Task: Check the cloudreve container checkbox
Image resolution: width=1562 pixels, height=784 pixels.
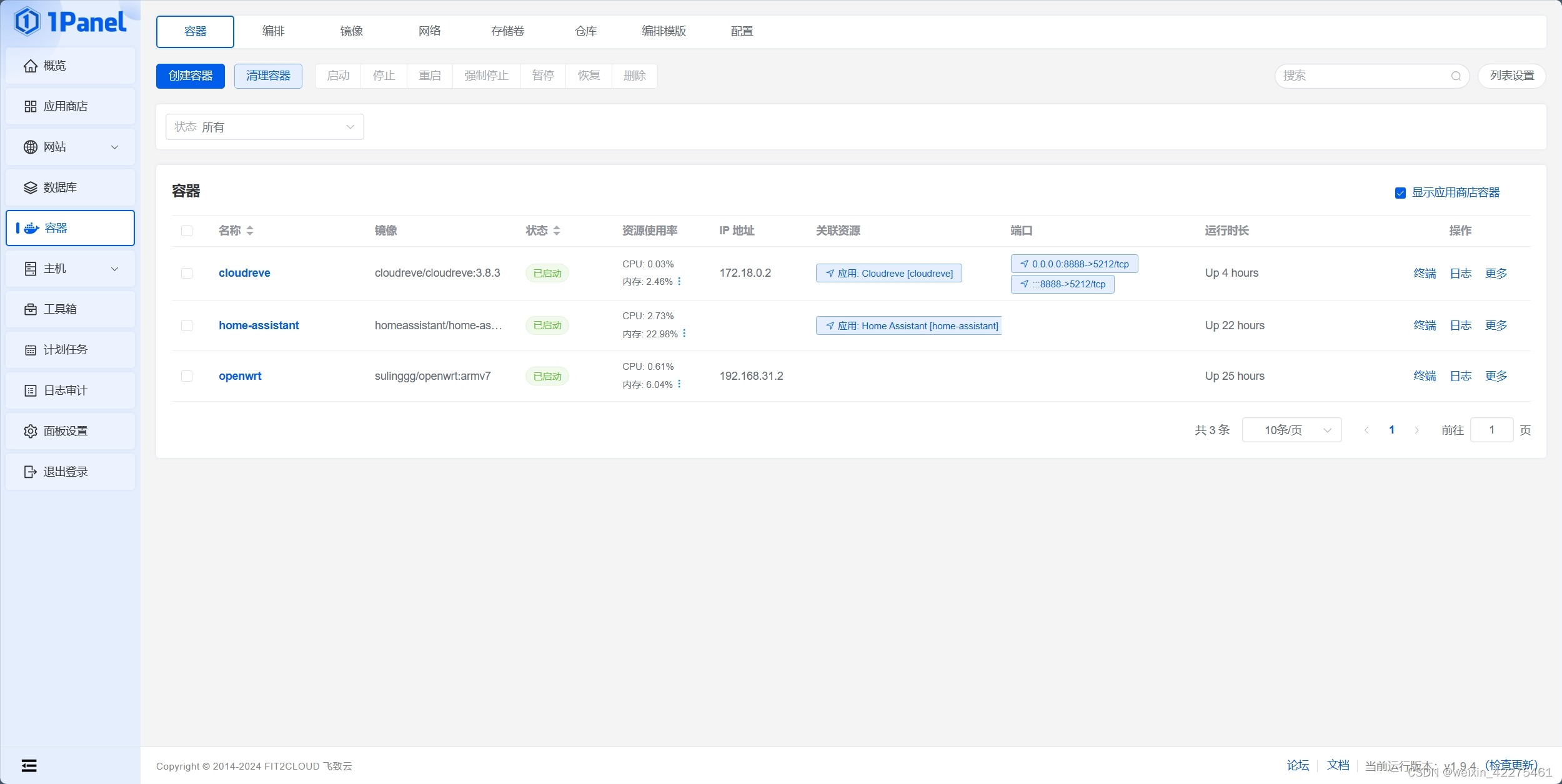Action: 186,272
